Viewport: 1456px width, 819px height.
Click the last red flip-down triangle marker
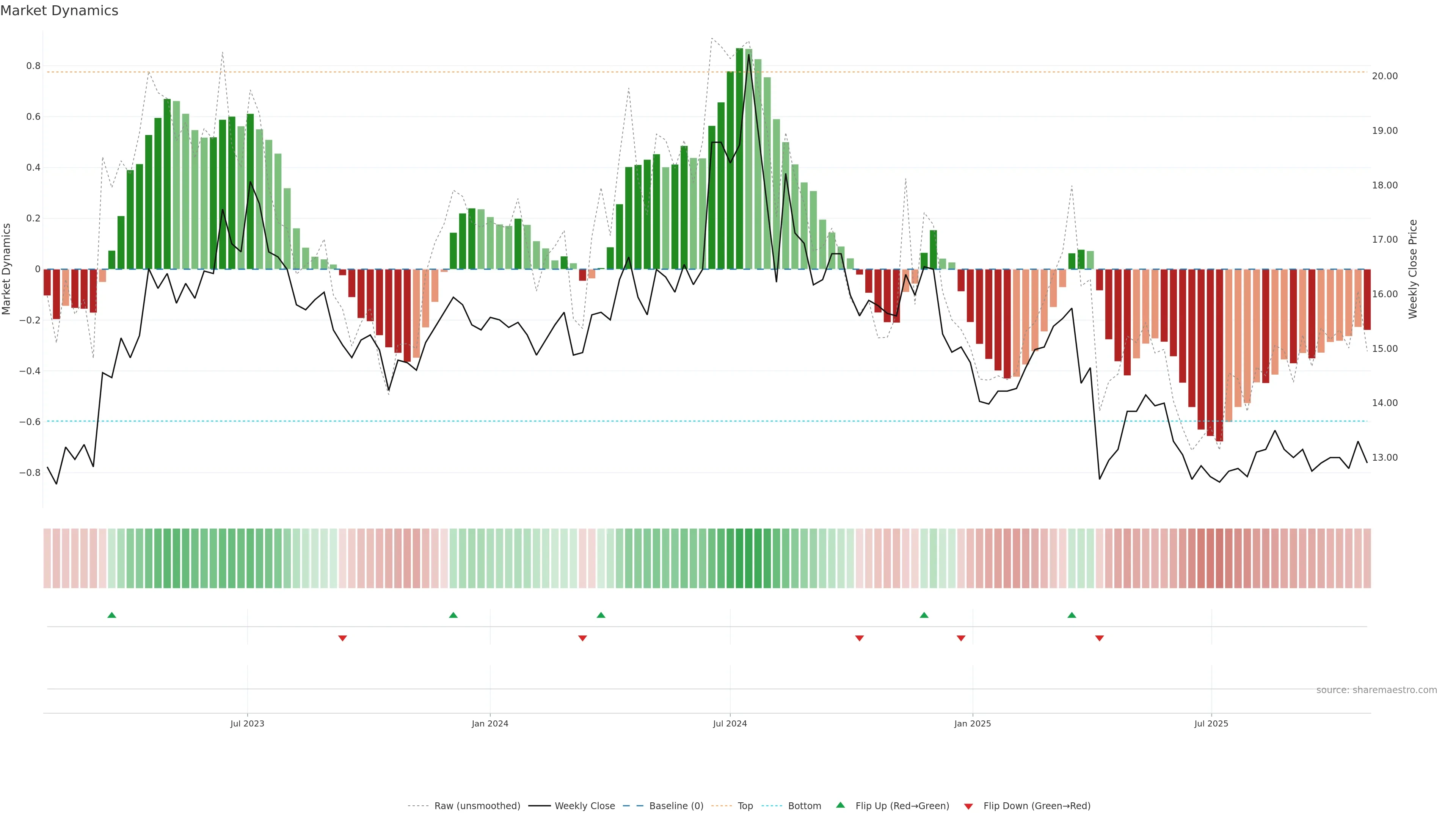(1099, 638)
